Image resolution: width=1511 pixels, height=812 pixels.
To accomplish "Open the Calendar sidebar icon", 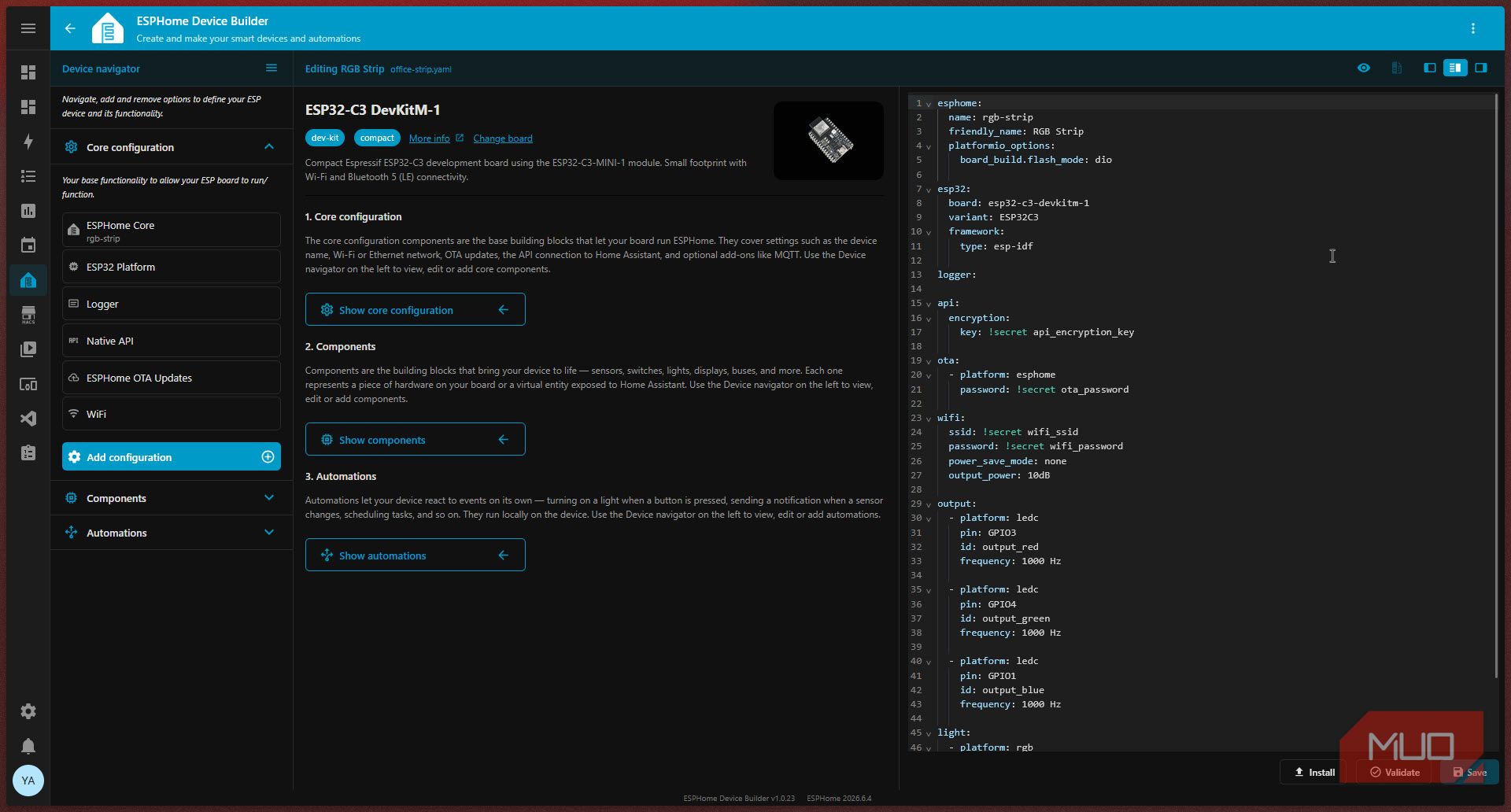I will tap(28, 245).
